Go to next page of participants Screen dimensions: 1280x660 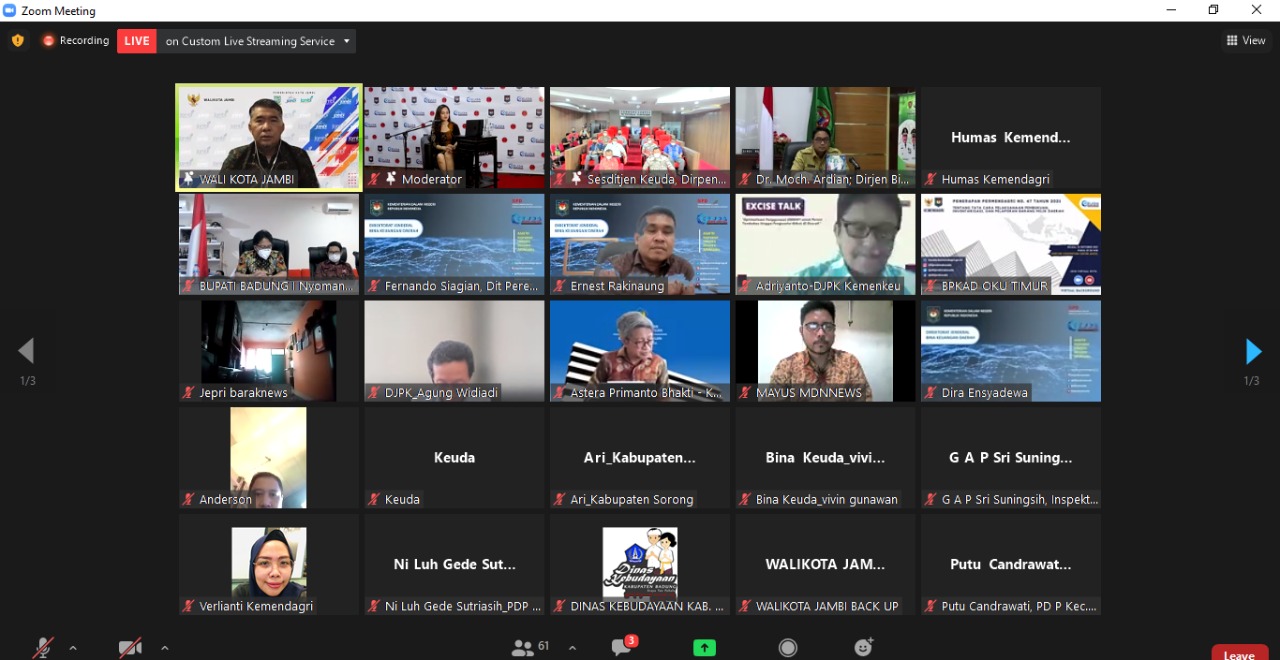pos(1253,352)
